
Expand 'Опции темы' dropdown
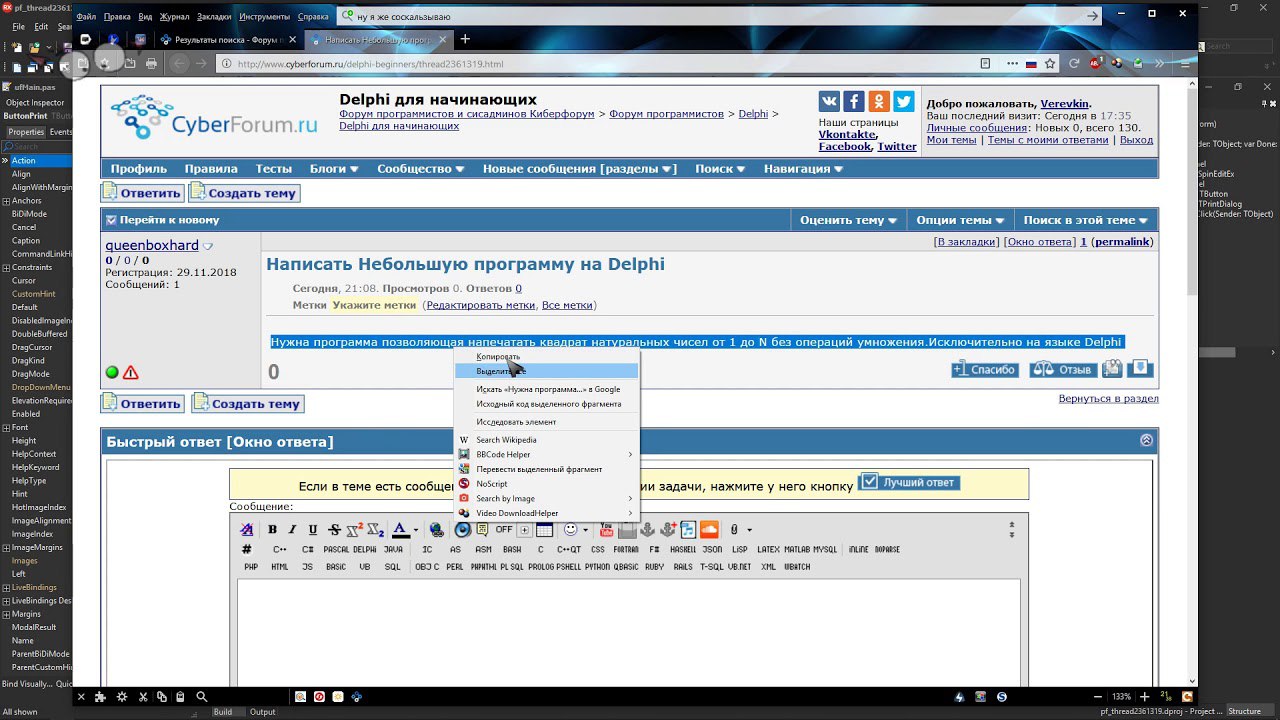point(960,220)
